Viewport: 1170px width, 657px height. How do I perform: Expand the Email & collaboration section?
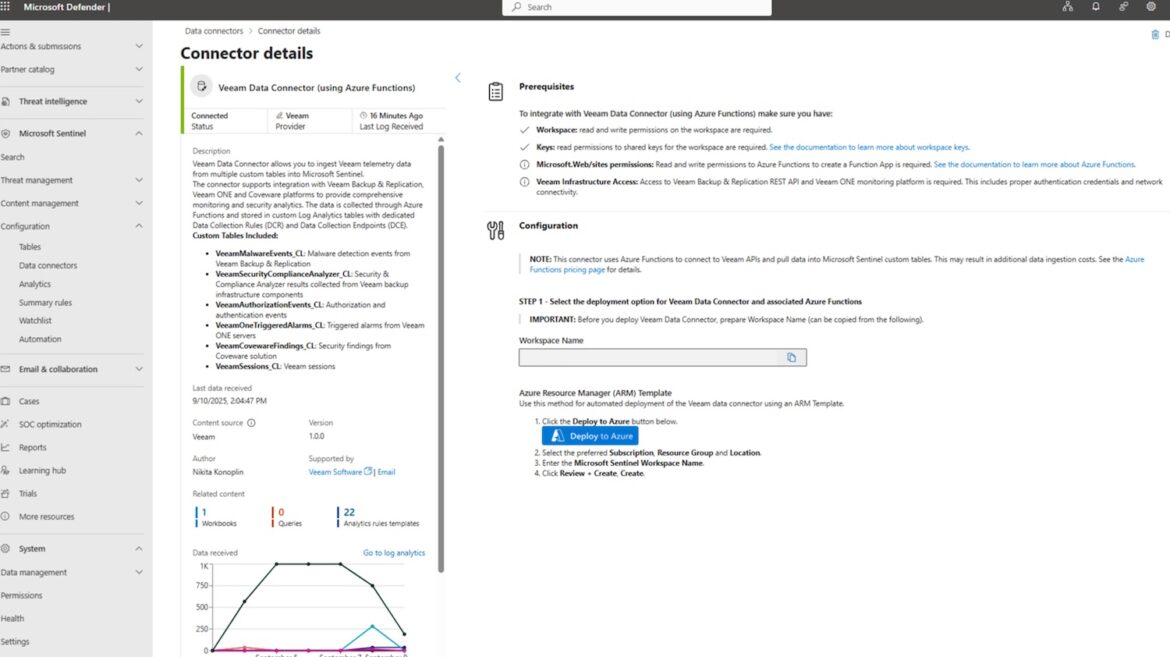coord(139,370)
